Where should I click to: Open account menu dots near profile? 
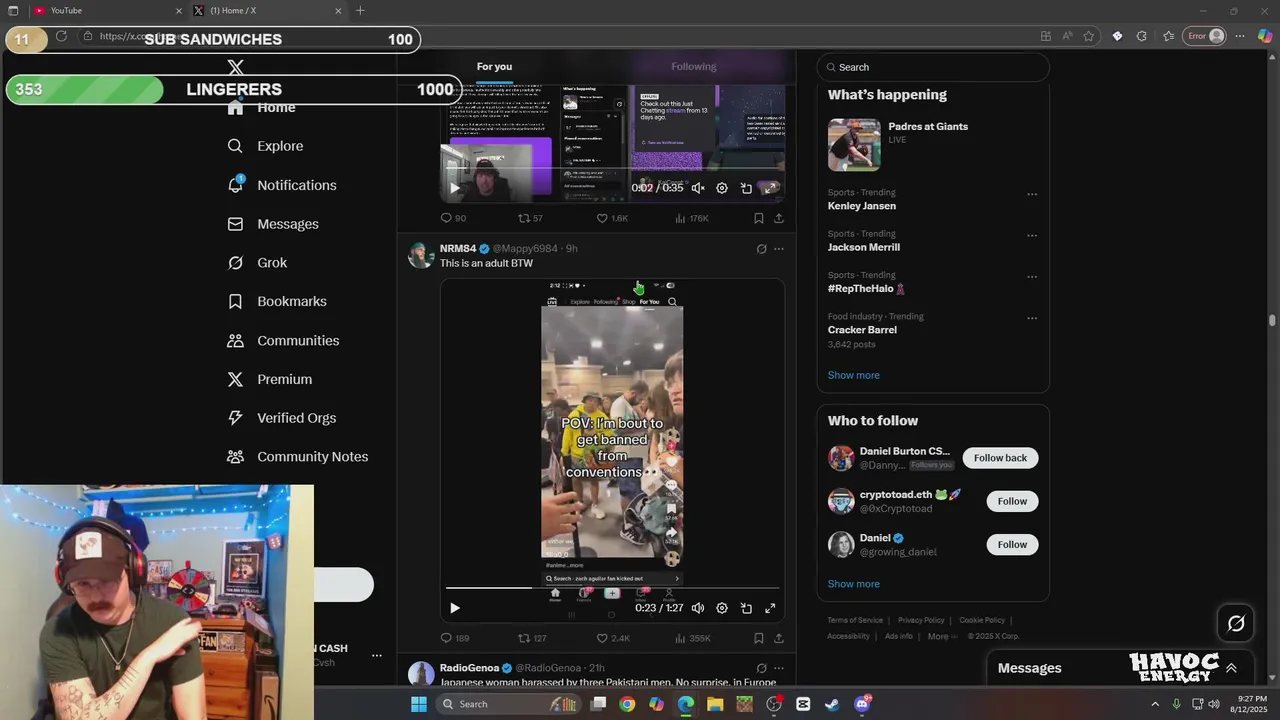(377, 656)
